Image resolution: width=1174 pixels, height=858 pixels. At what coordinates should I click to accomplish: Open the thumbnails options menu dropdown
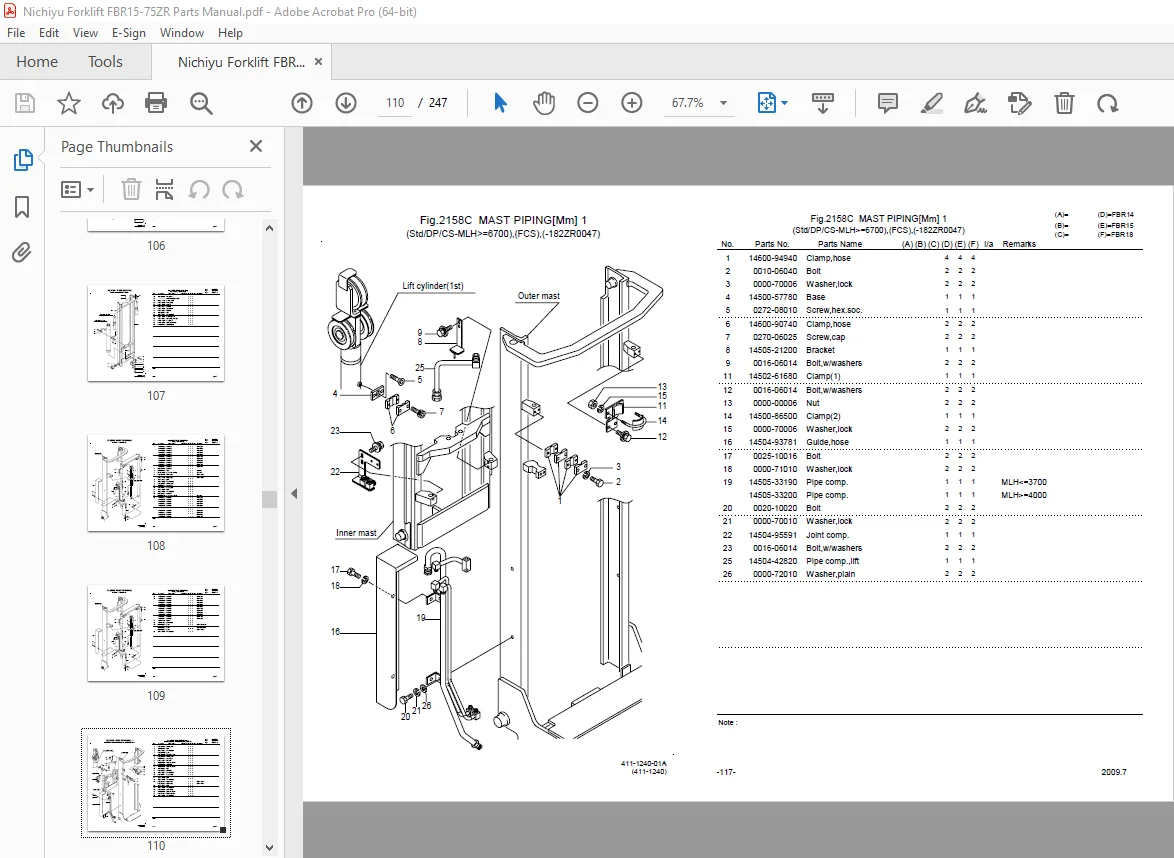pos(77,189)
